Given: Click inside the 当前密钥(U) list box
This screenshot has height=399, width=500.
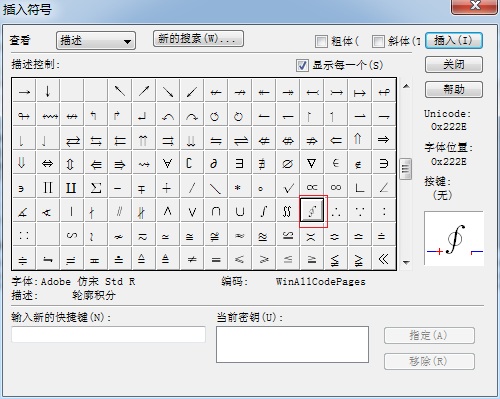Looking at the screenshot, I should (x=292, y=344).
